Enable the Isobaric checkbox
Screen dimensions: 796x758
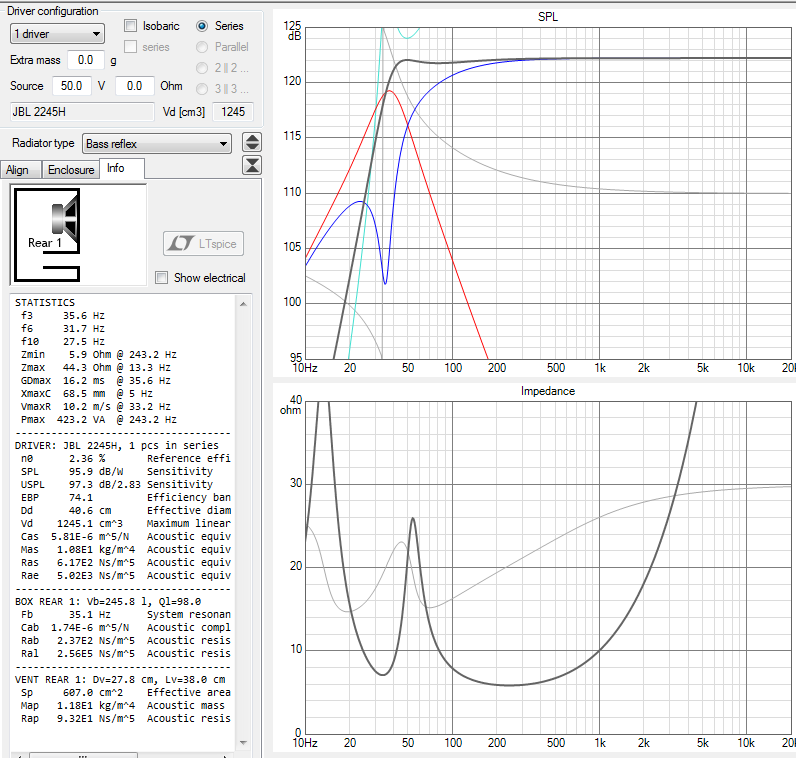[131, 25]
